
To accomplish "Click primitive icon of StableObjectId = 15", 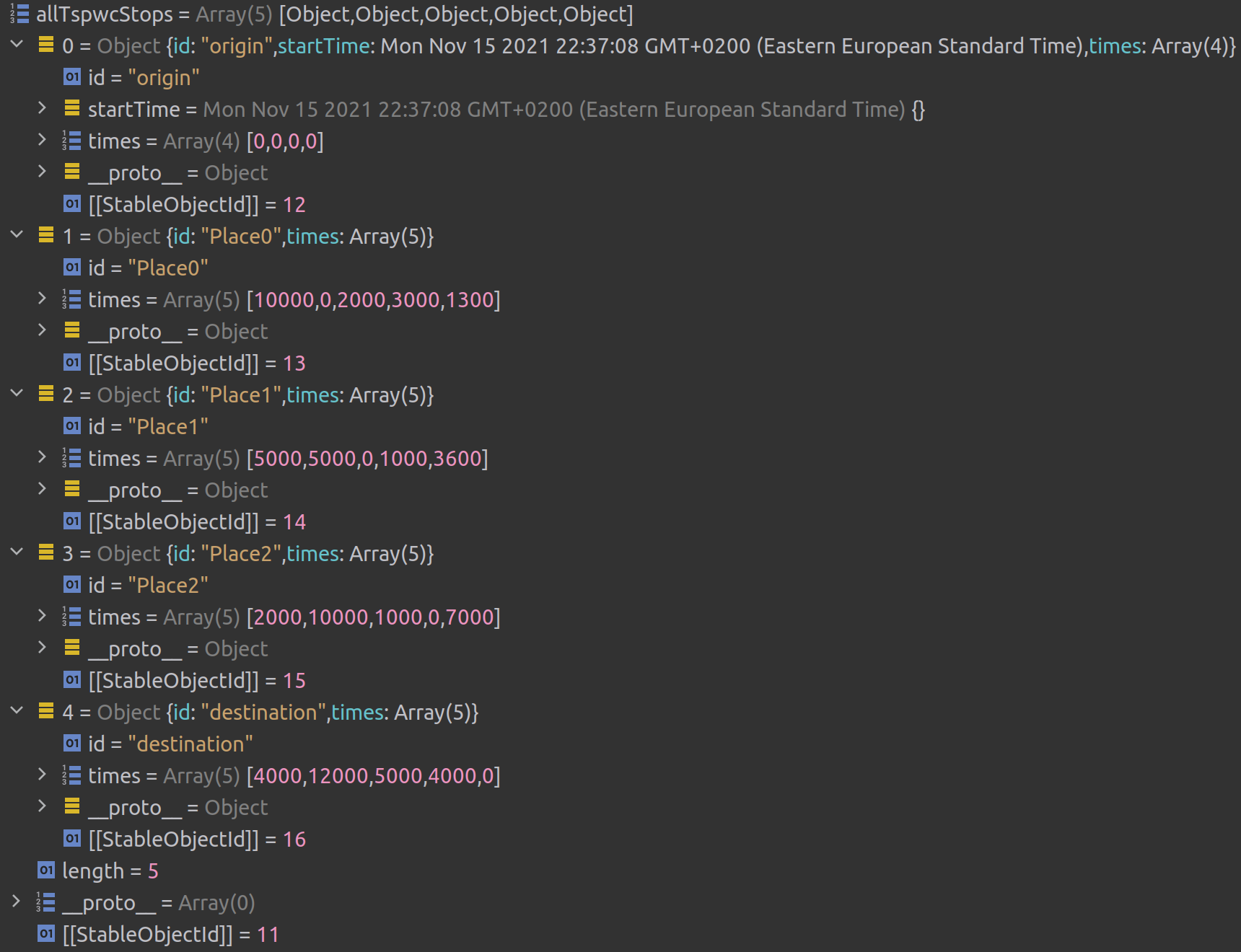I will point(72,679).
